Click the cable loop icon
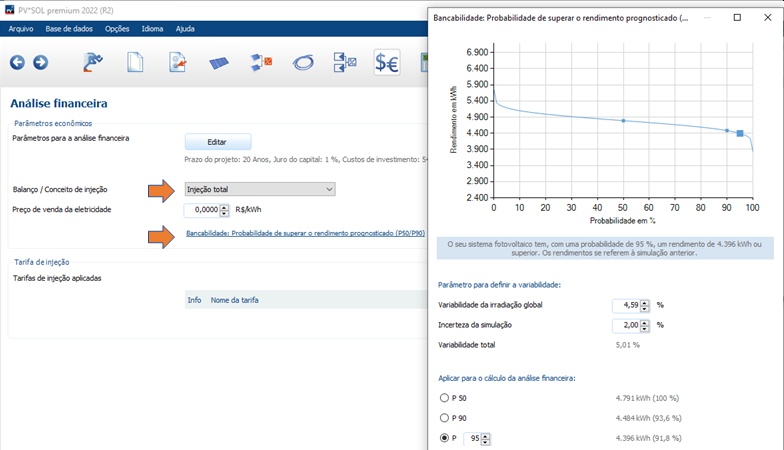 coord(303,64)
